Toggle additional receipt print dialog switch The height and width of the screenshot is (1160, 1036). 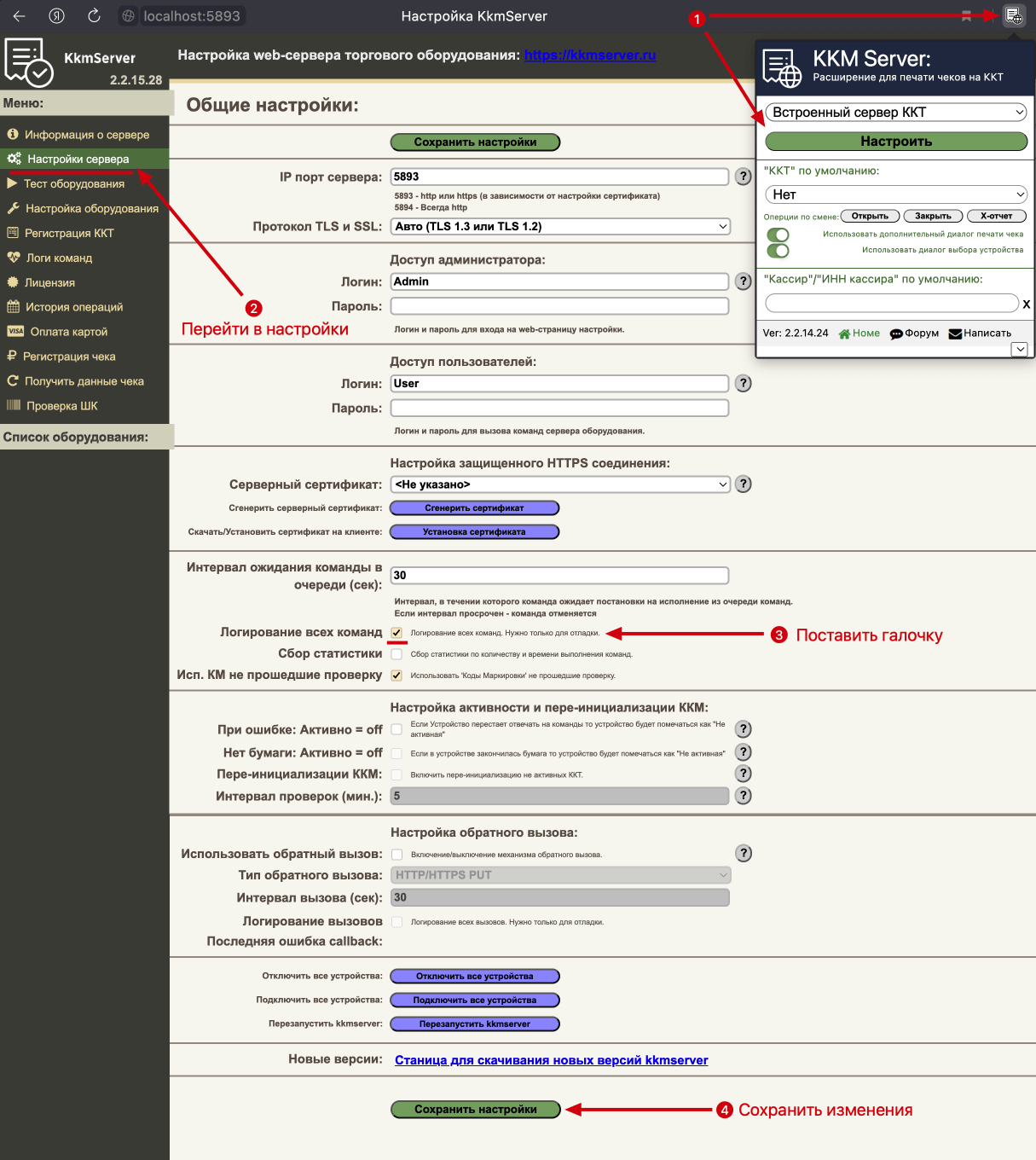point(778,235)
